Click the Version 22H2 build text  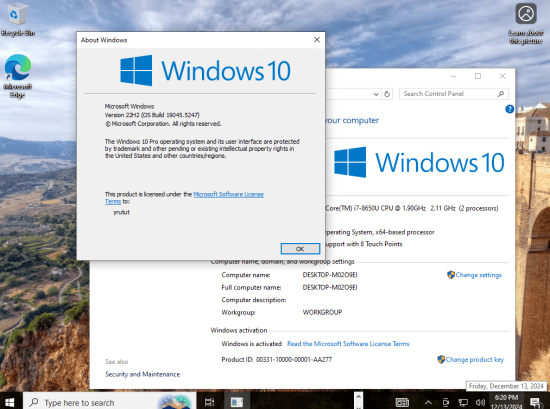click(152, 115)
